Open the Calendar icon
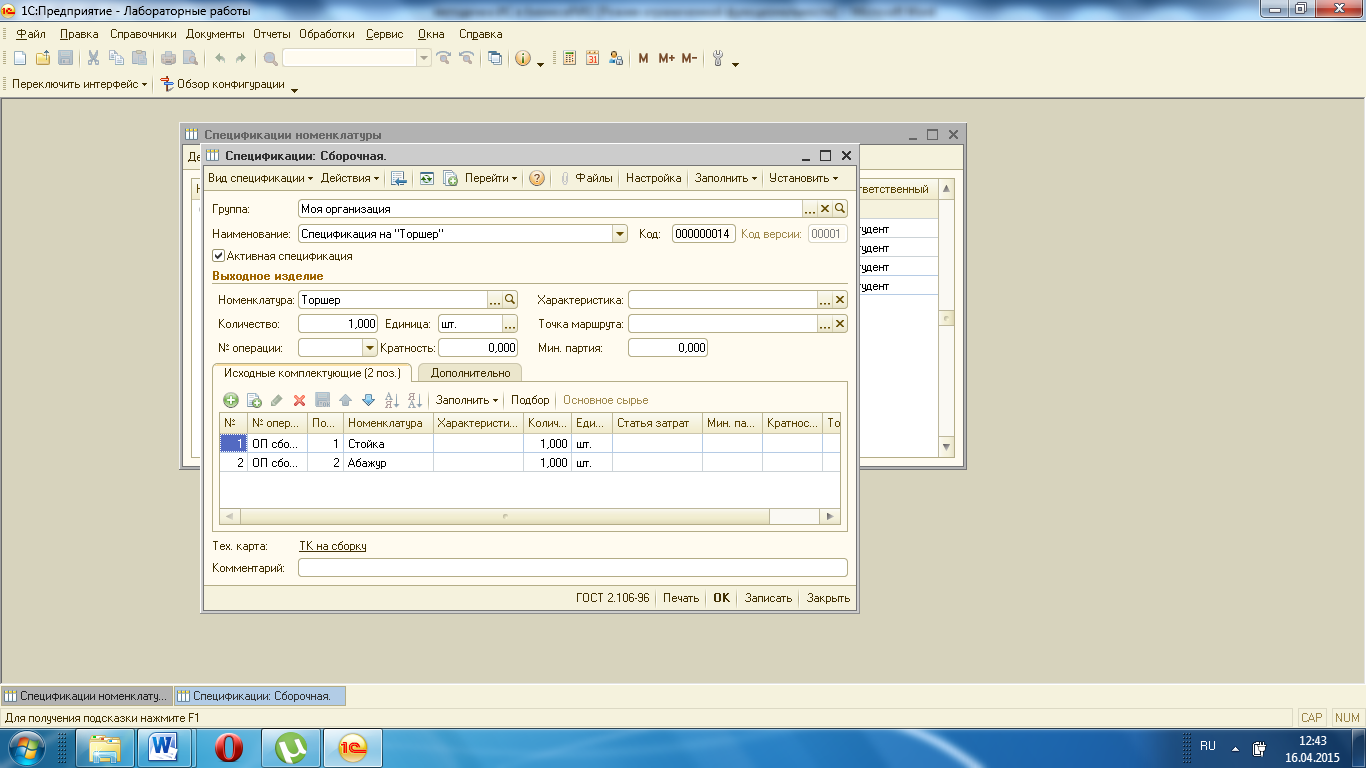Viewport: 1366px width, 768px height. (x=593, y=58)
